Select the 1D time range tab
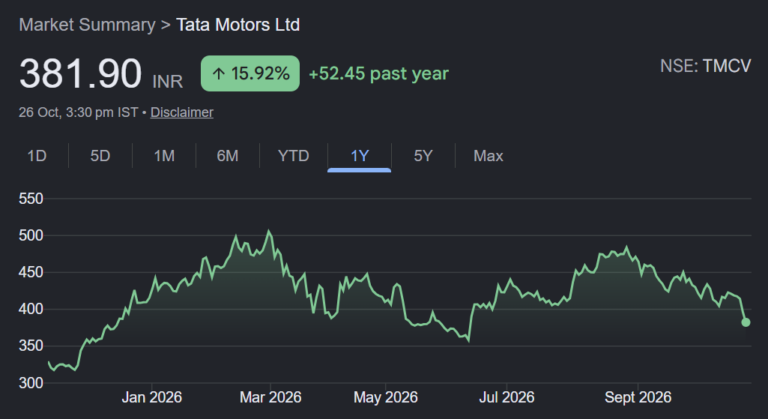 click(37, 156)
